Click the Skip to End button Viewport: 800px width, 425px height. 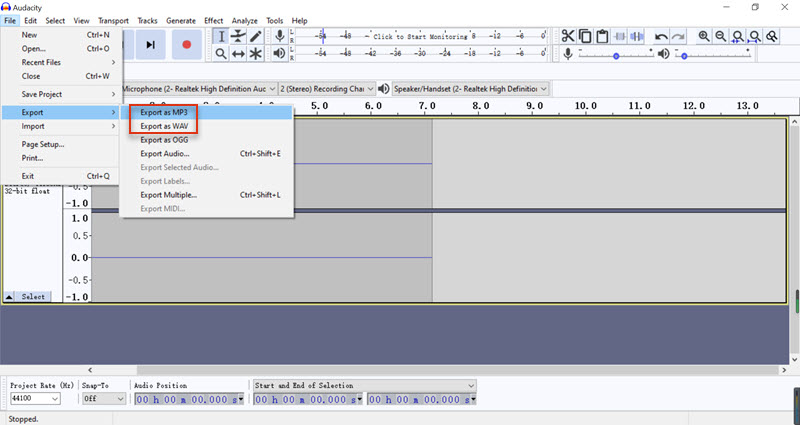click(151, 45)
